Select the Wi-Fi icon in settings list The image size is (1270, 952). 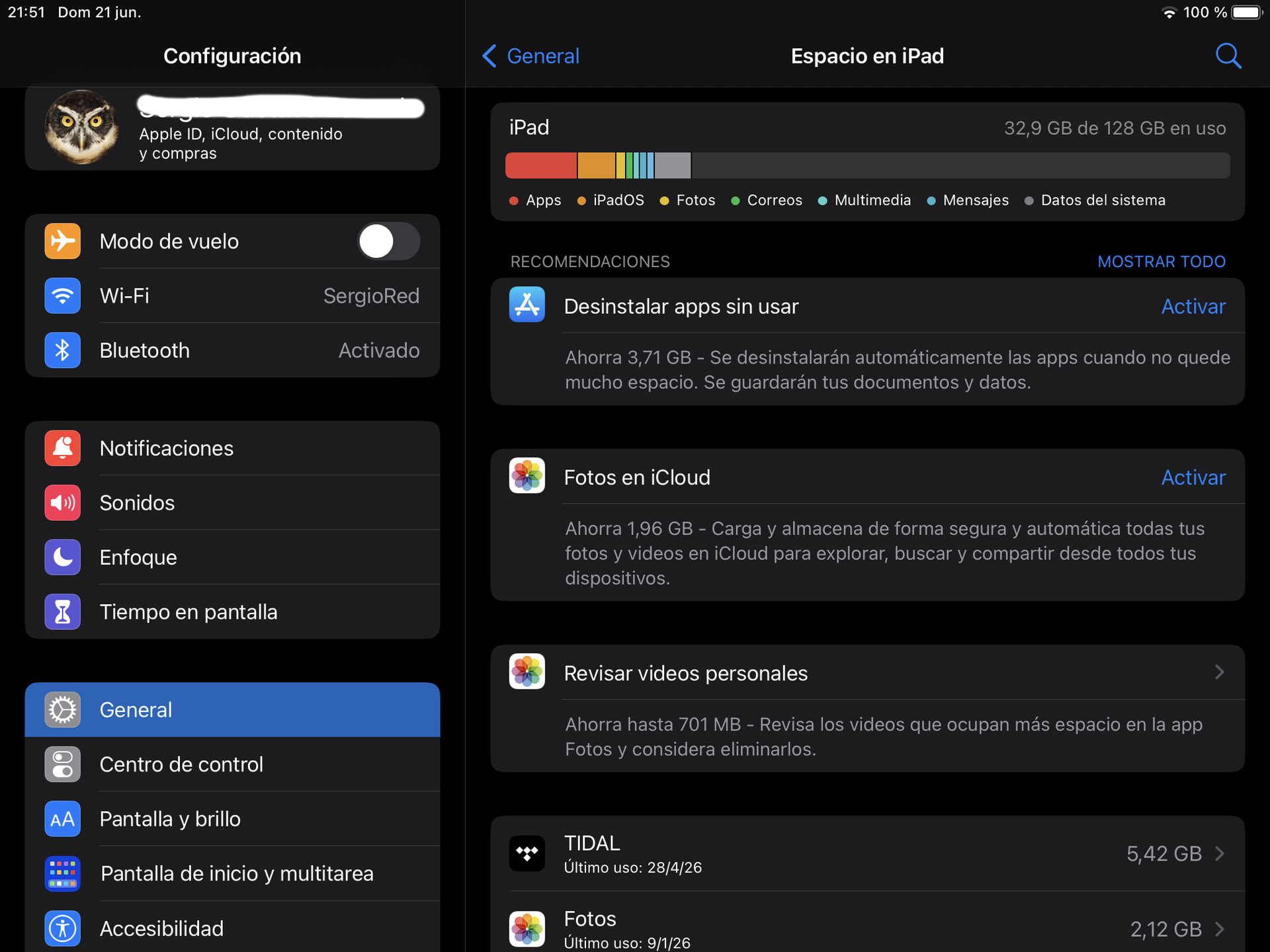[63, 296]
